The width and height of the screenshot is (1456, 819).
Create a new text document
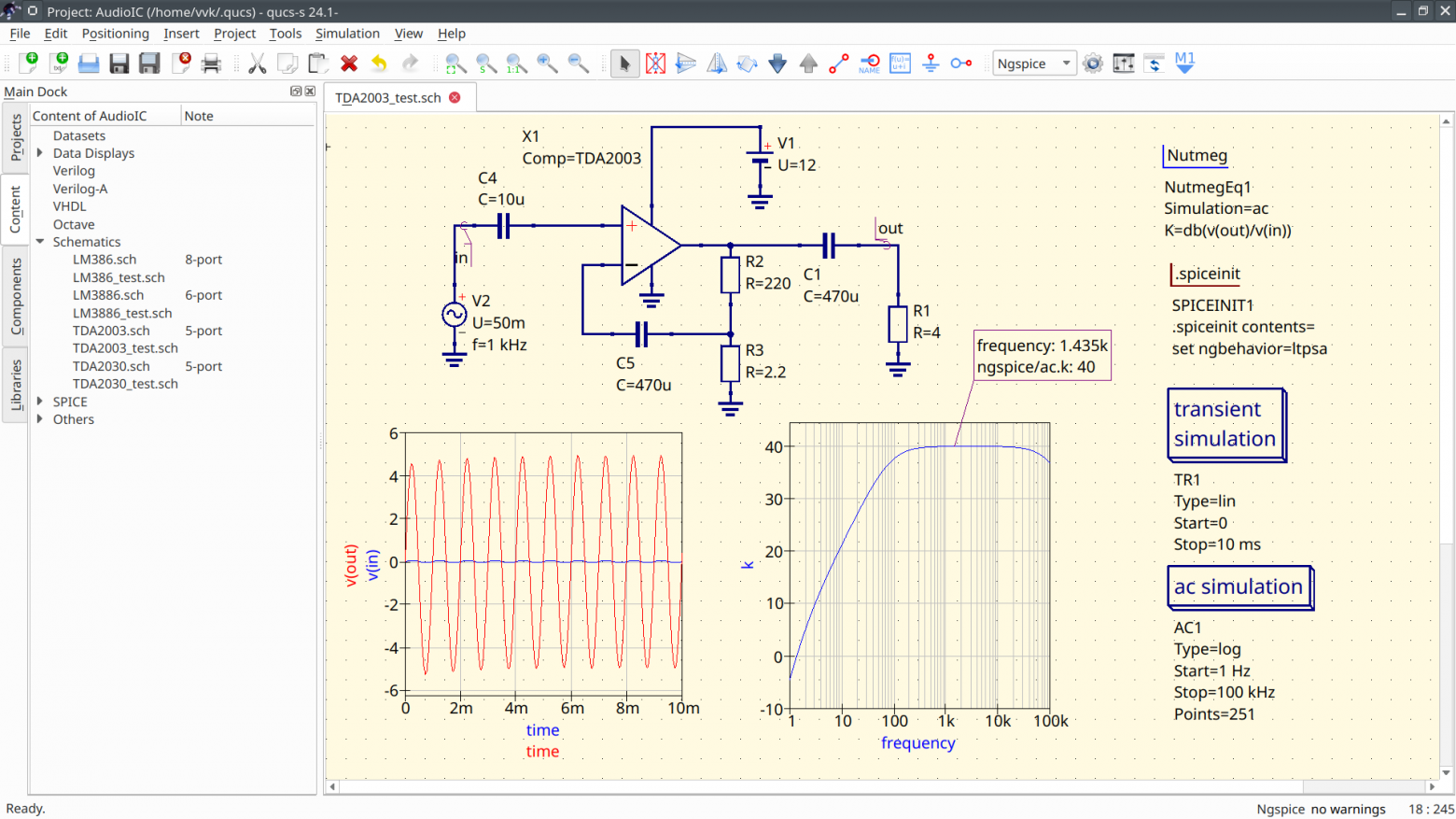[59, 64]
